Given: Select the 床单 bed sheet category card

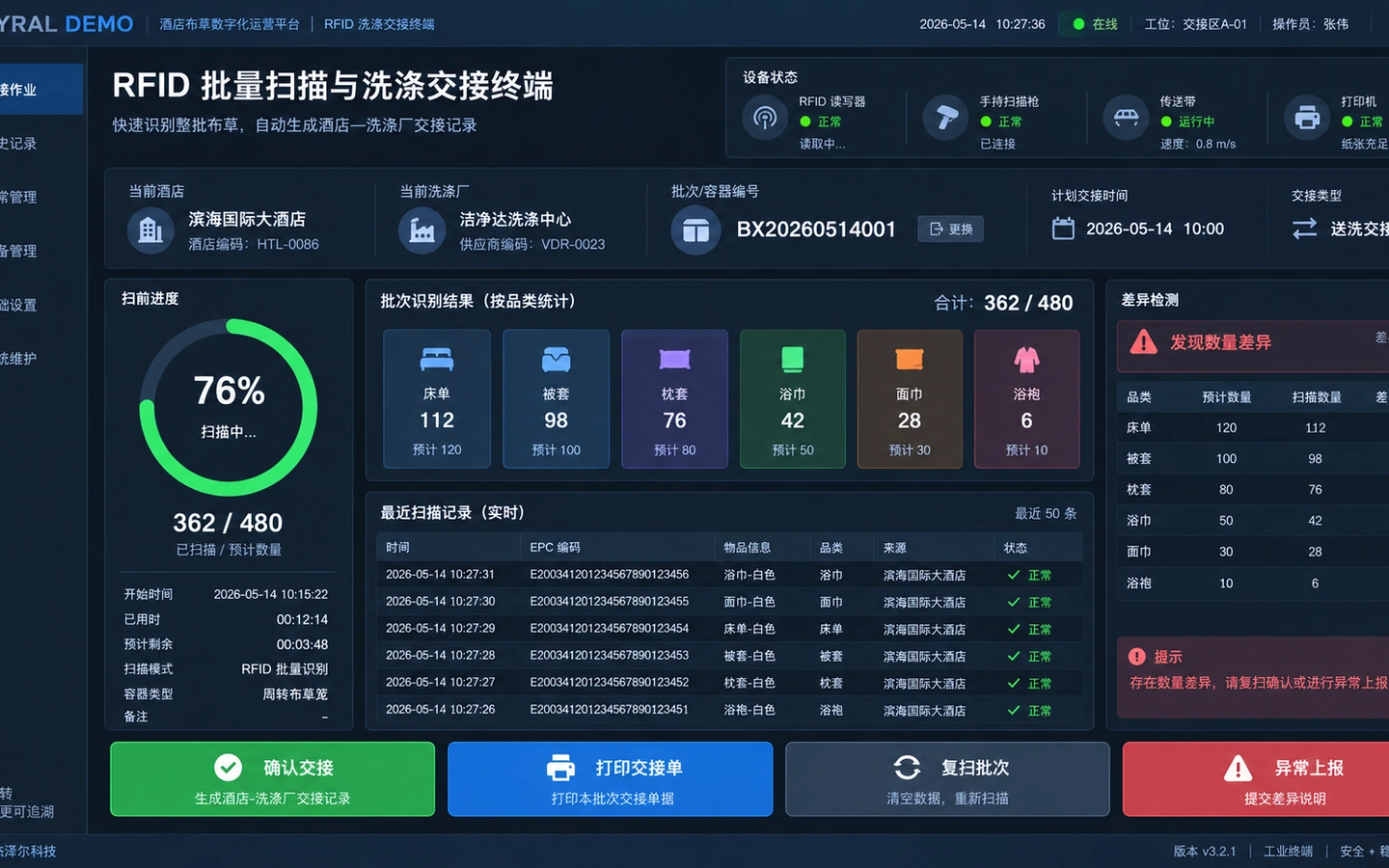Looking at the screenshot, I should click(x=437, y=398).
